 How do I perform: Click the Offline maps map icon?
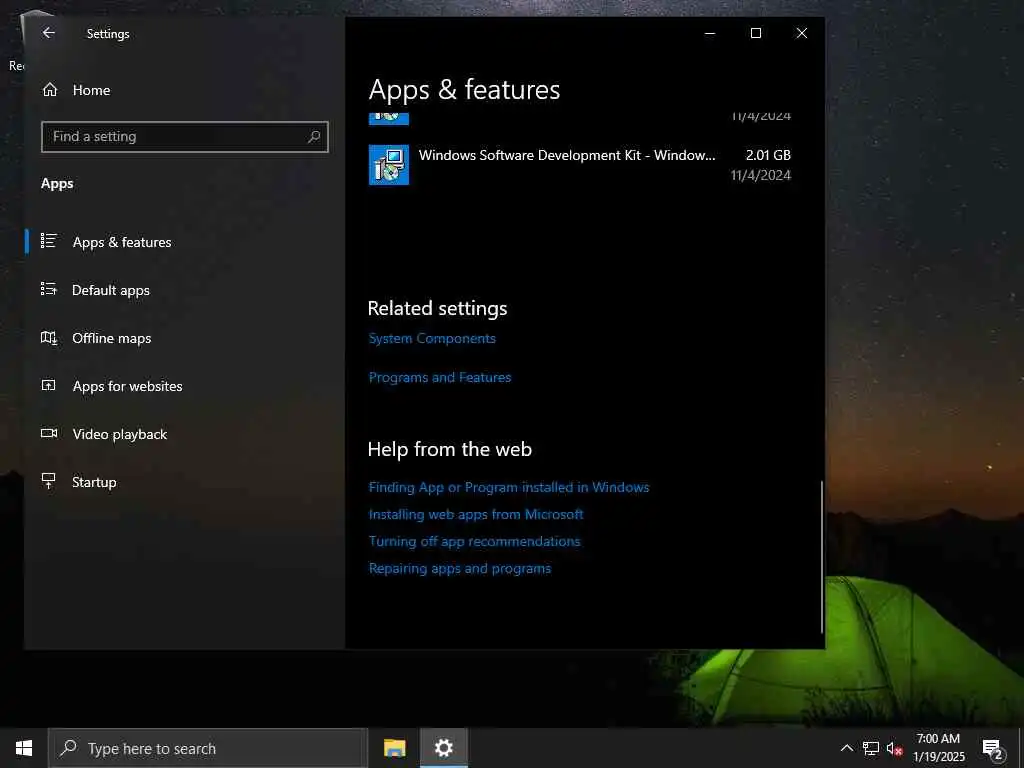click(x=49, y=337)
